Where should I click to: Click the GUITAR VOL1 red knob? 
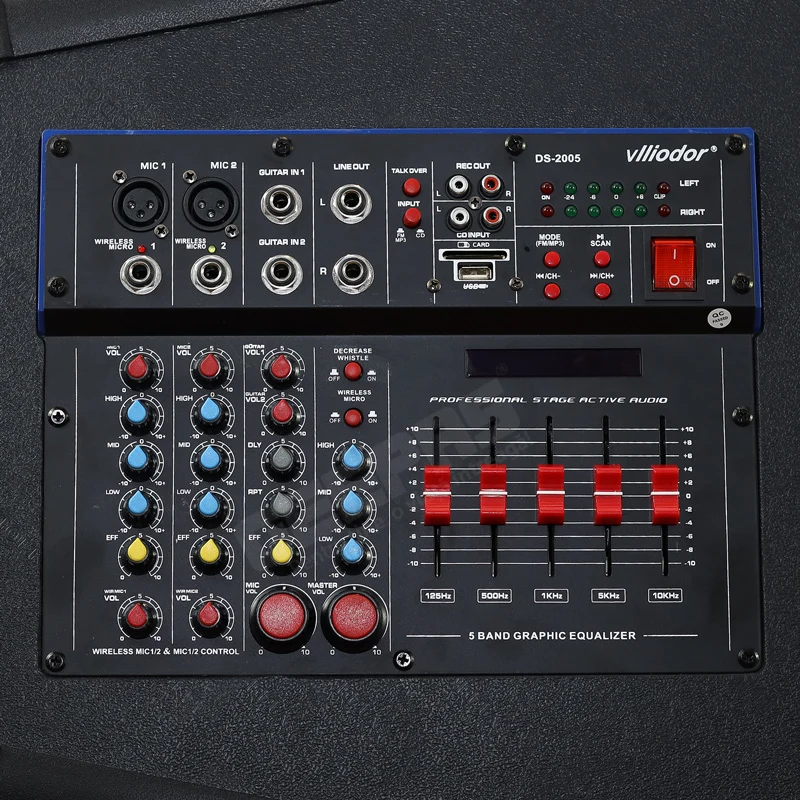point(281,369)
